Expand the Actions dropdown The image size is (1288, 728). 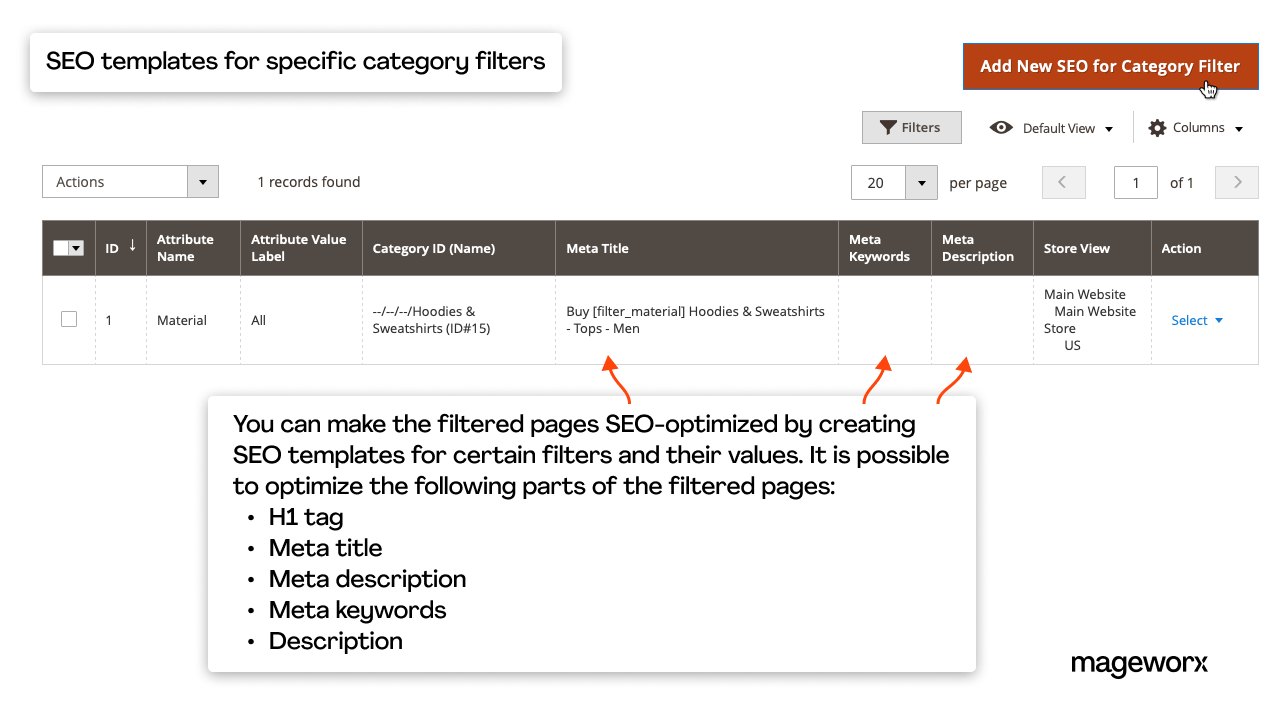pos(202,181)
